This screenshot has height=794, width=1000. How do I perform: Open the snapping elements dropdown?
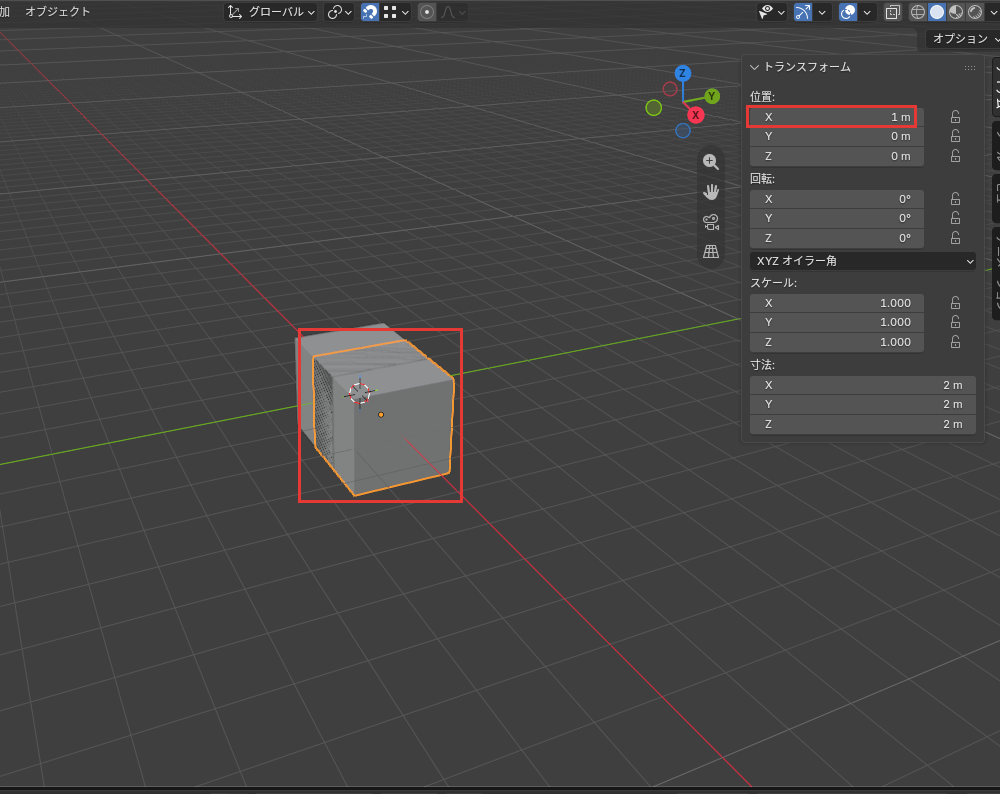pos(396,12)
